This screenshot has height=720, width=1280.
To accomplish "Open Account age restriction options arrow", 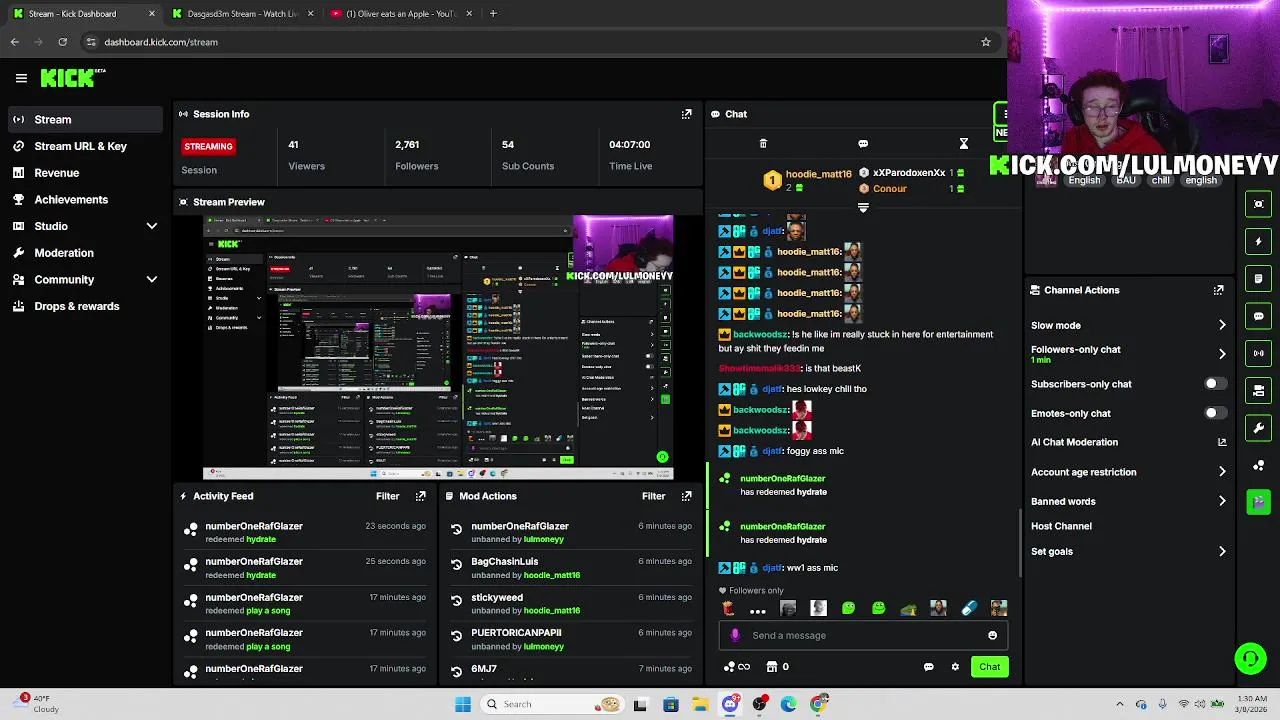I will click(x=1222, y=472).
